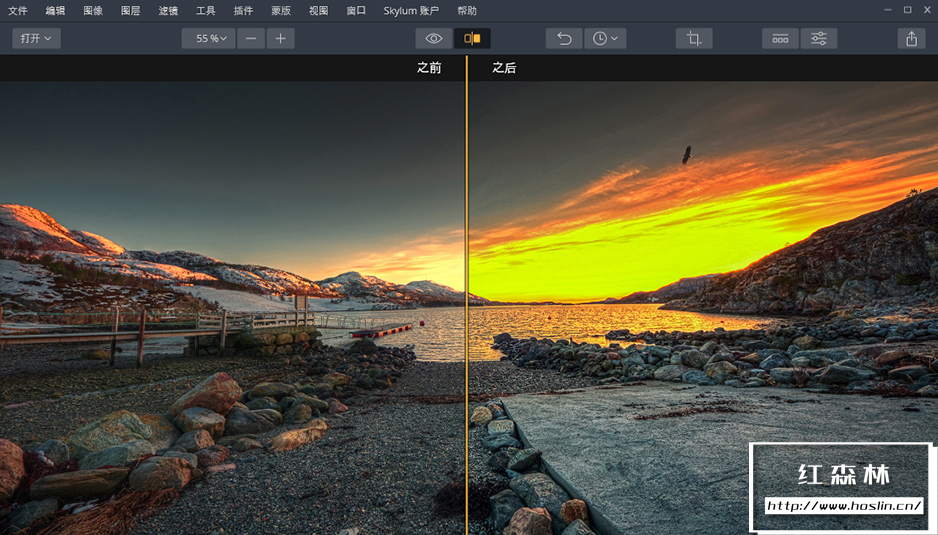Image resolution: width=938 pixels, height=535 pixels.
Task: Select the crop tool
Action: (x=694, y=38)
